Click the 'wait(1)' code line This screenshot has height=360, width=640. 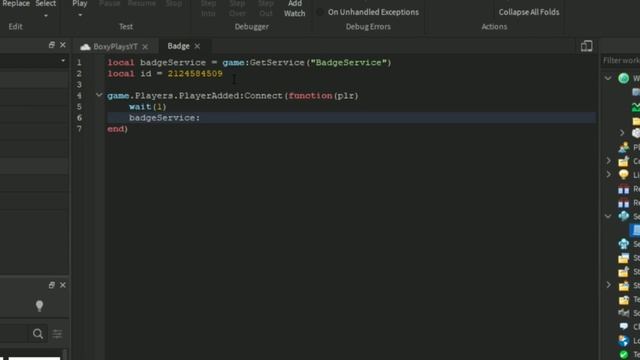point(148,107)
